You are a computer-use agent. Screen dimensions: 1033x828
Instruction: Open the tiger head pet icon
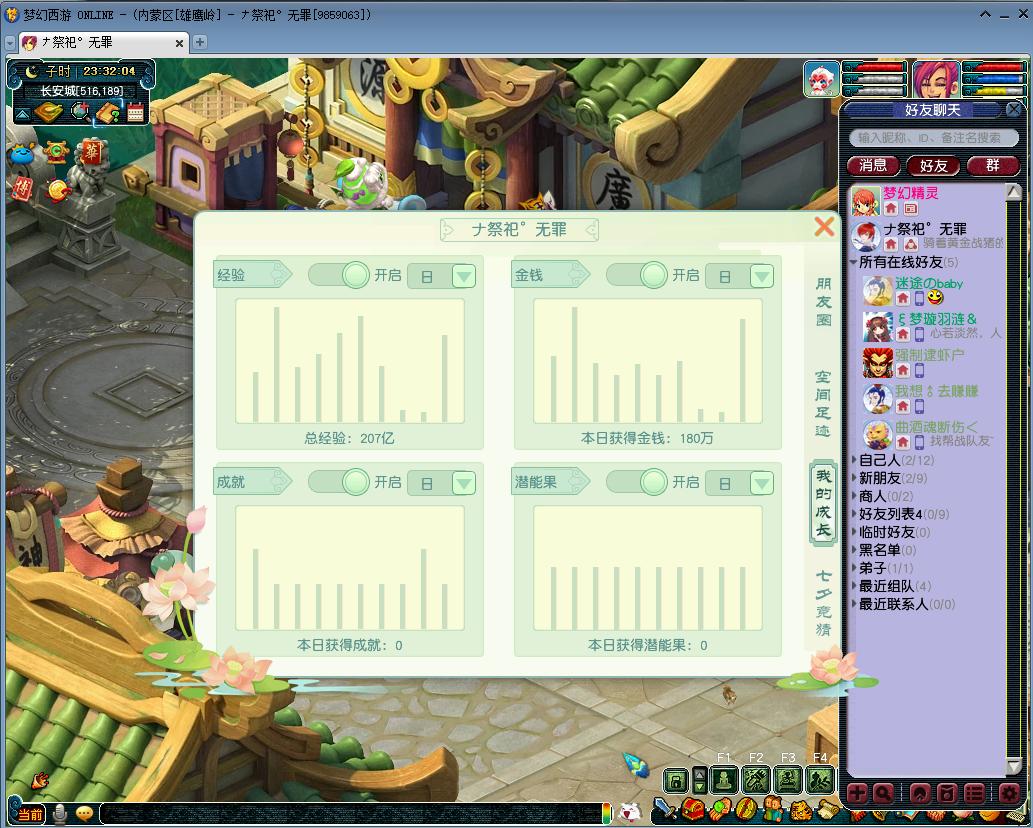(x=801, y=810)
